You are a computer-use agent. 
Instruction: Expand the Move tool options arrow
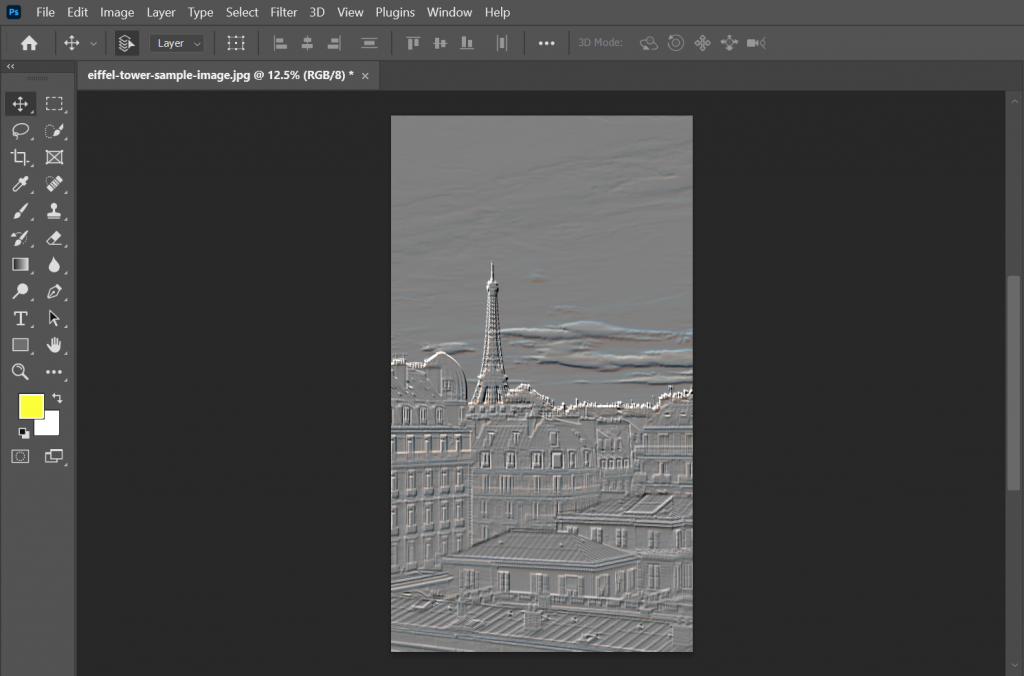(x=93, y=42)
